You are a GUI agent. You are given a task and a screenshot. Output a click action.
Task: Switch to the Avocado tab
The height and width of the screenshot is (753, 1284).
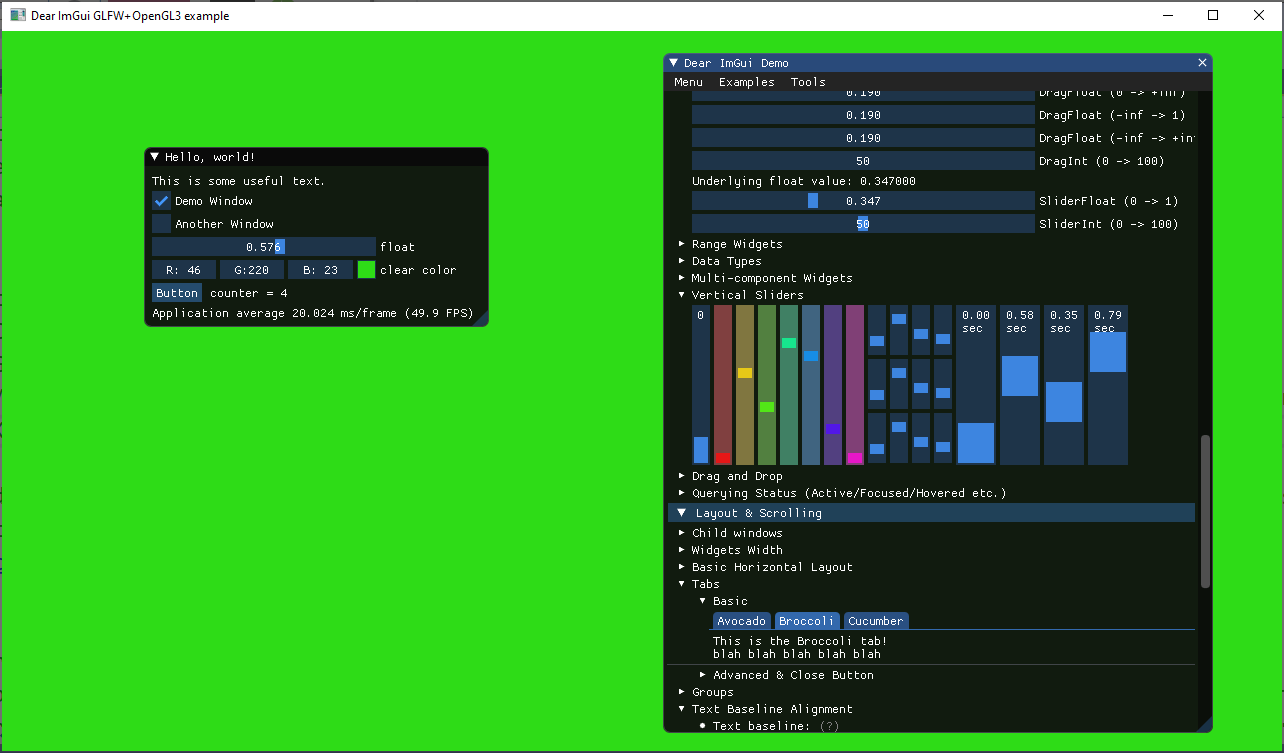click(x=742, y=621)
